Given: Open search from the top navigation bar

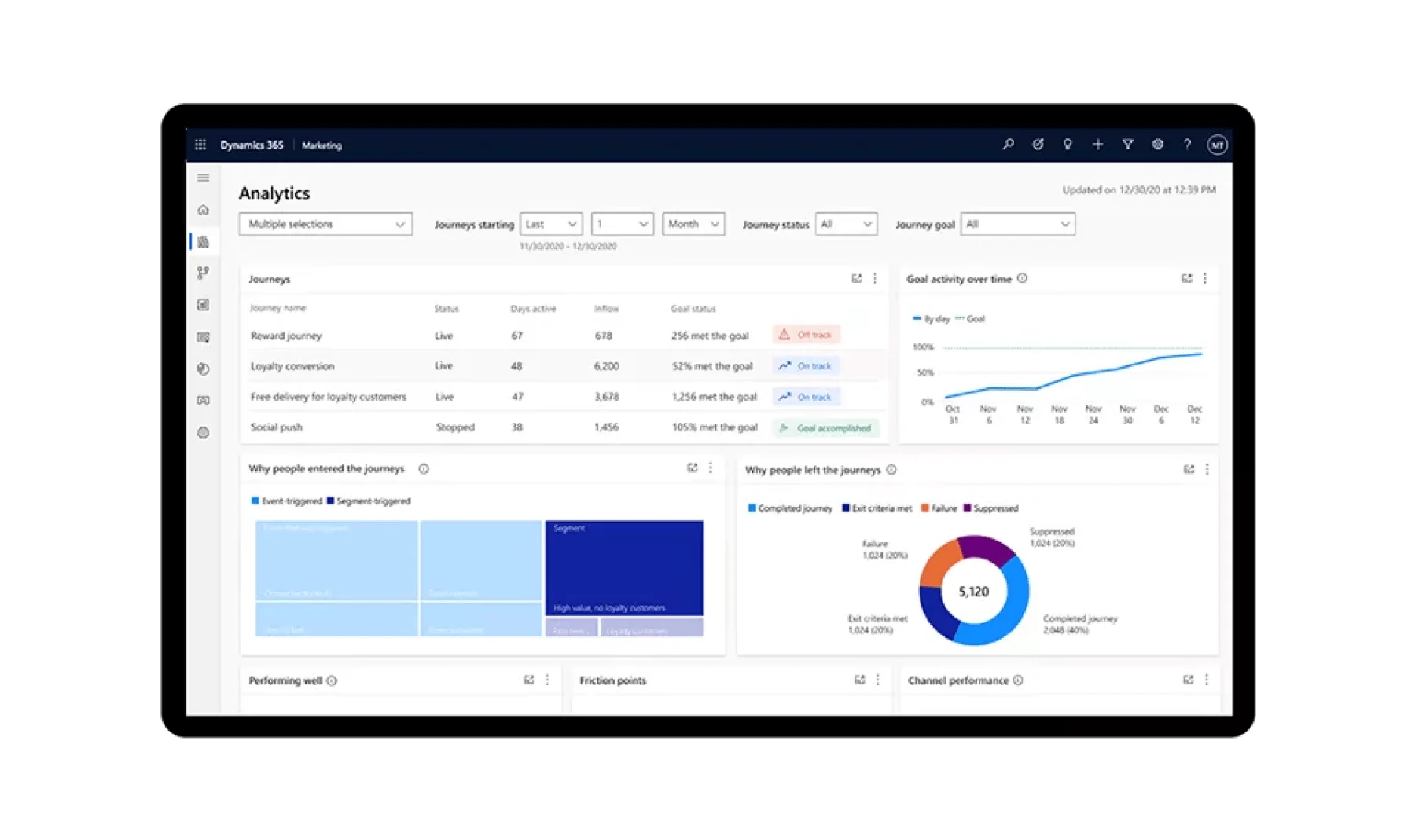Looking at the screenshot, I should (1009, 145).
